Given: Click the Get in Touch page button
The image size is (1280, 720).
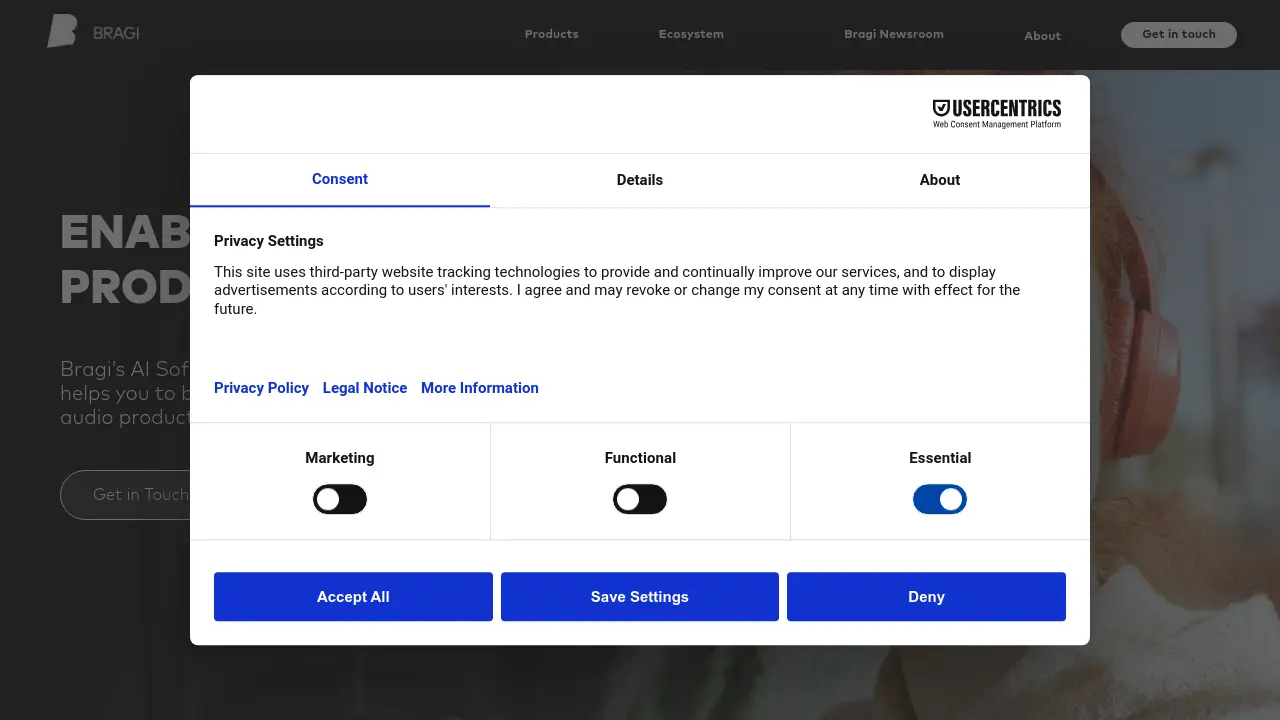Looking at the screenshot, I should coord(140,494).
